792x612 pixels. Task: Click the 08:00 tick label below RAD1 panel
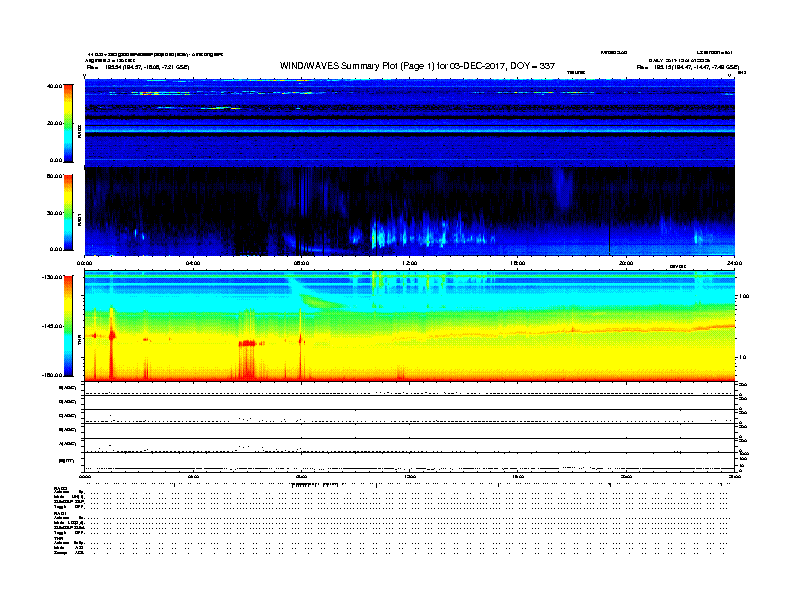pos(302,263)
